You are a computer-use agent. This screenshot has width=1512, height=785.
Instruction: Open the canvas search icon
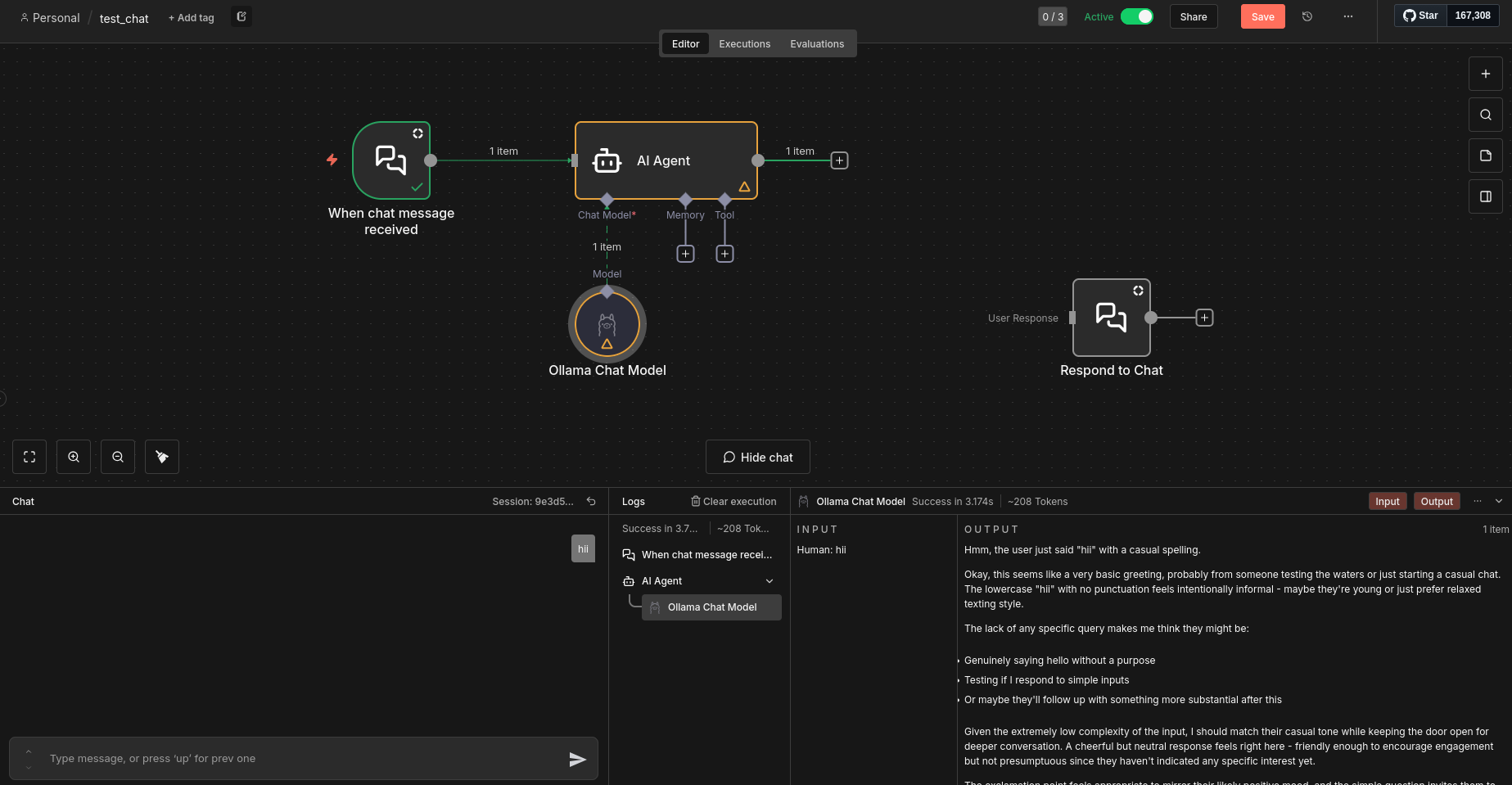point(1485,115)
